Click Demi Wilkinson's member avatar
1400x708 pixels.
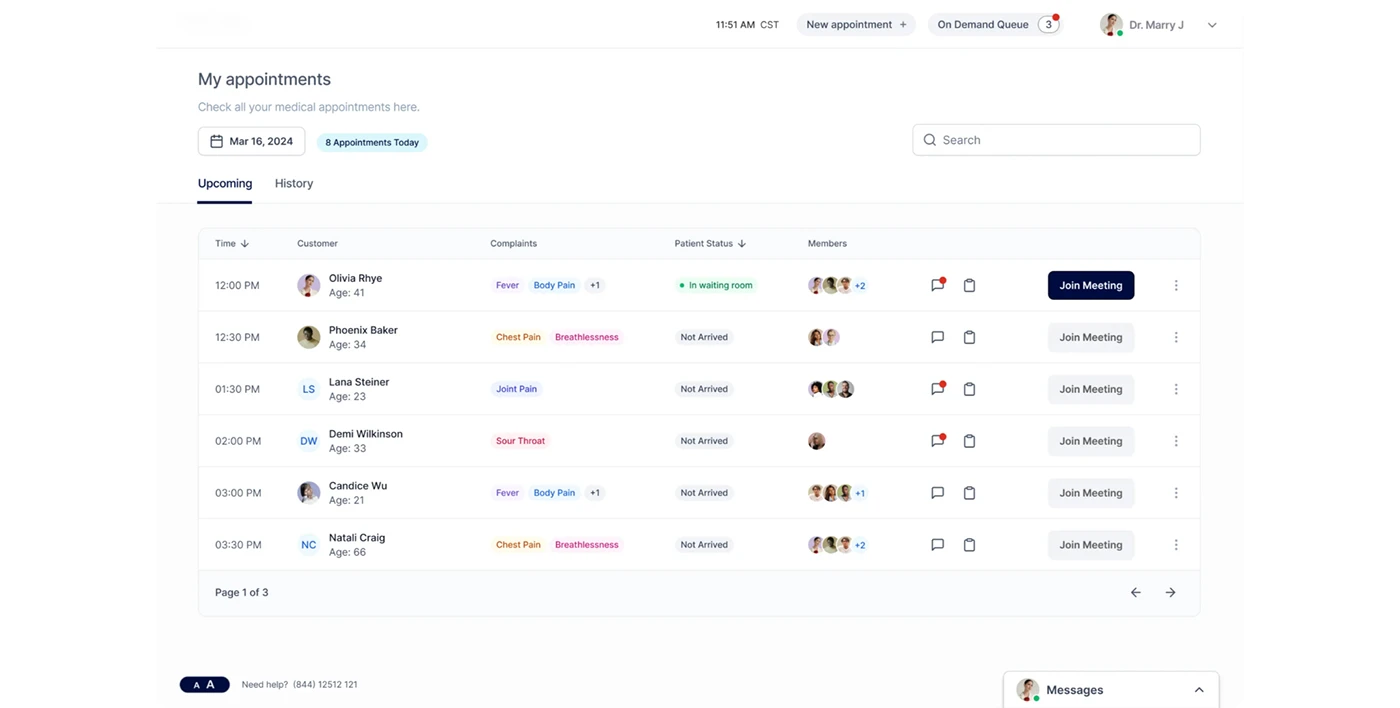817,441
